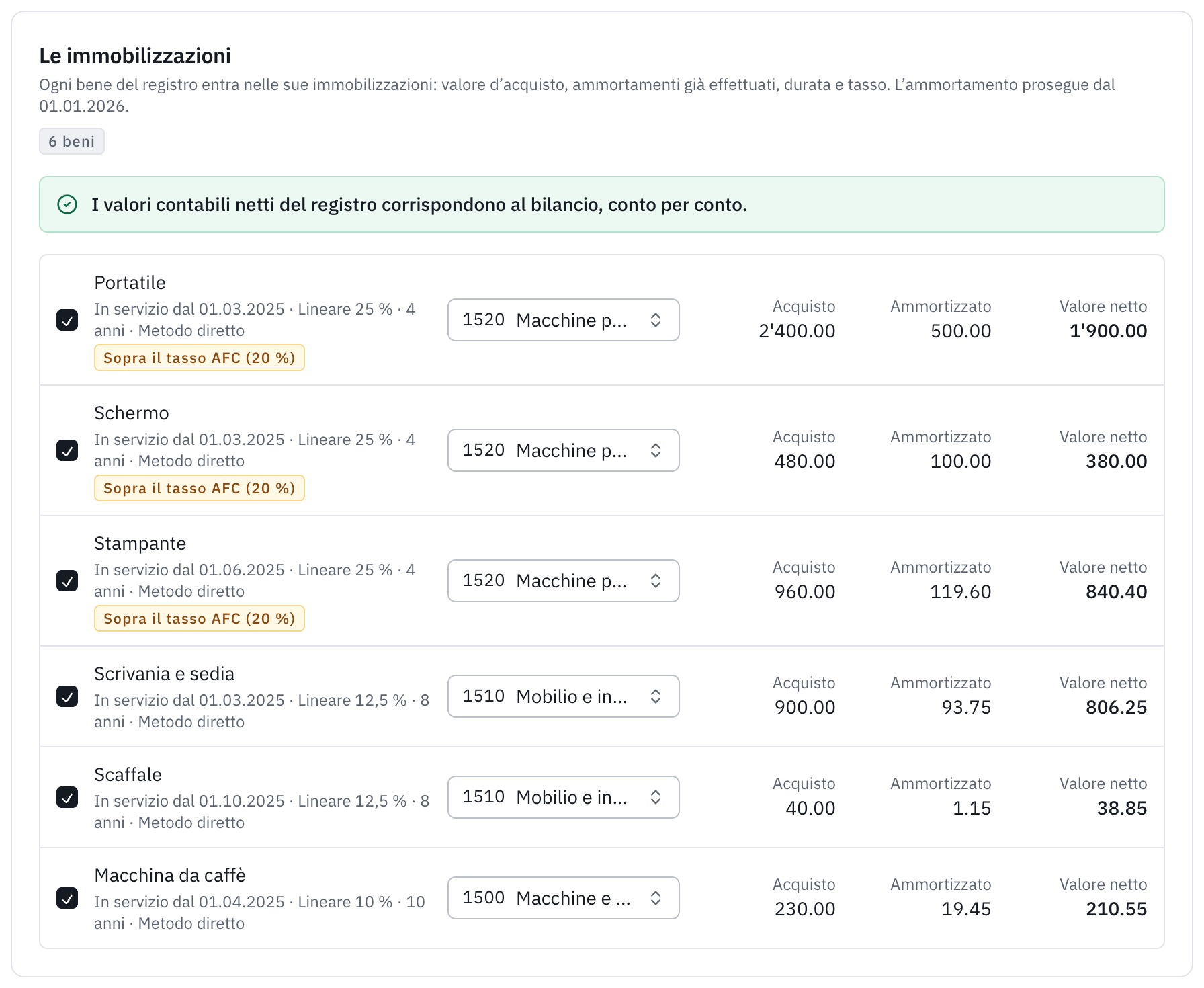The width and height of the screenshot is (1204, 988).
Task: Click the Schermo net value 380.00
Action: pyautogui.click(x=1117, y=461)
